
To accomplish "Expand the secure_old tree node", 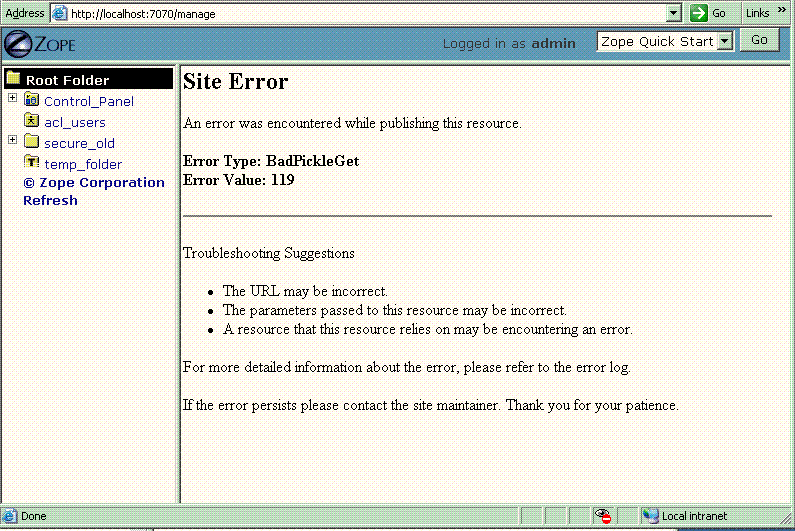I will tap(12, 140).
